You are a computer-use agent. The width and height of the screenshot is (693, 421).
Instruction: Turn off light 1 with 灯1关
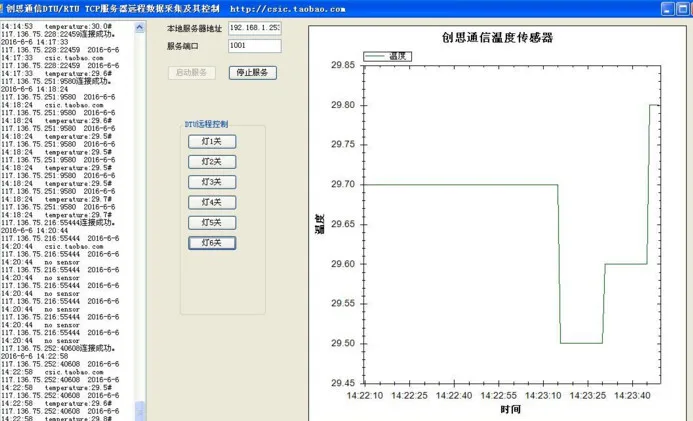[x=212, y=141]
